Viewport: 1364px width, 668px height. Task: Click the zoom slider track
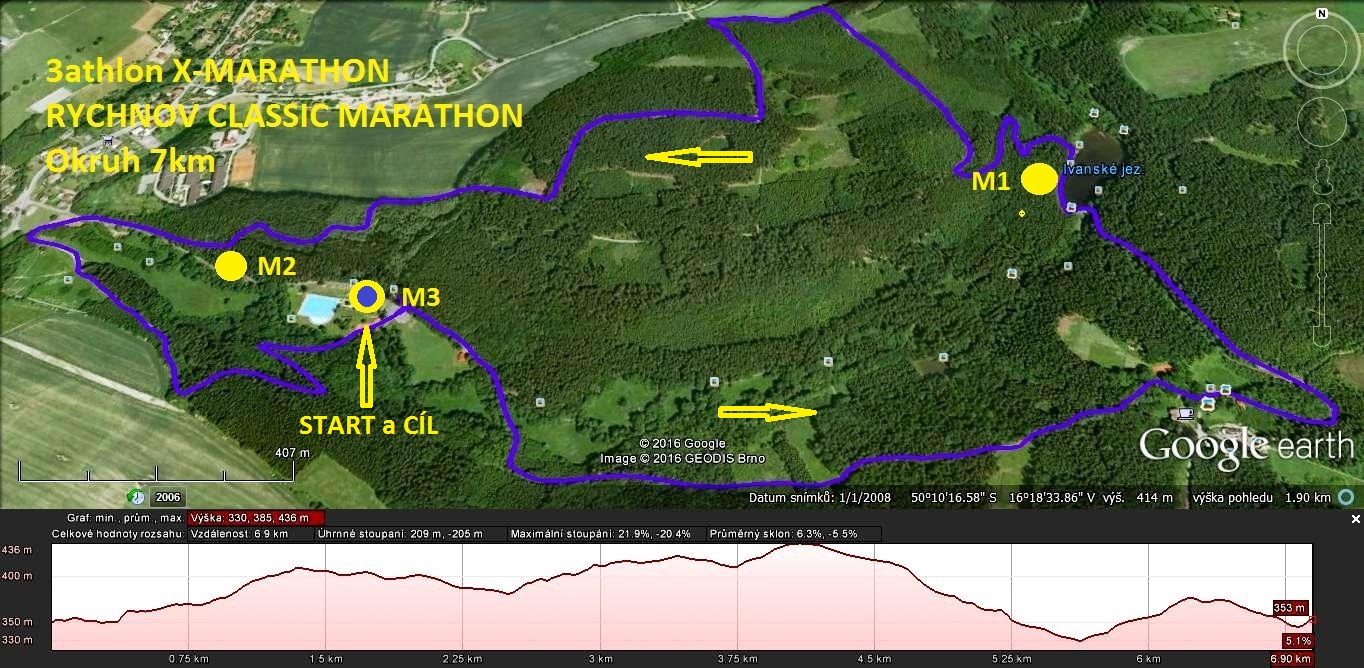click(x=1322, y=270)
